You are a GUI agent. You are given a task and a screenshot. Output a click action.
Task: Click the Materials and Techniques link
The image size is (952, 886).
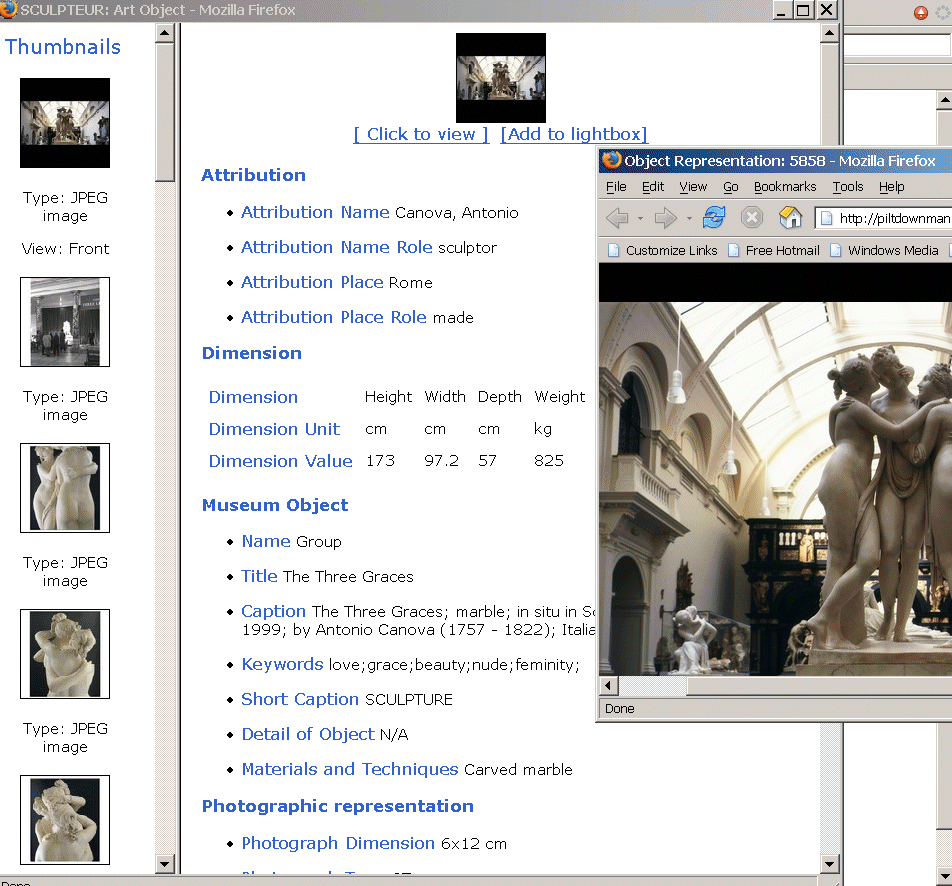tap(350, 769)
